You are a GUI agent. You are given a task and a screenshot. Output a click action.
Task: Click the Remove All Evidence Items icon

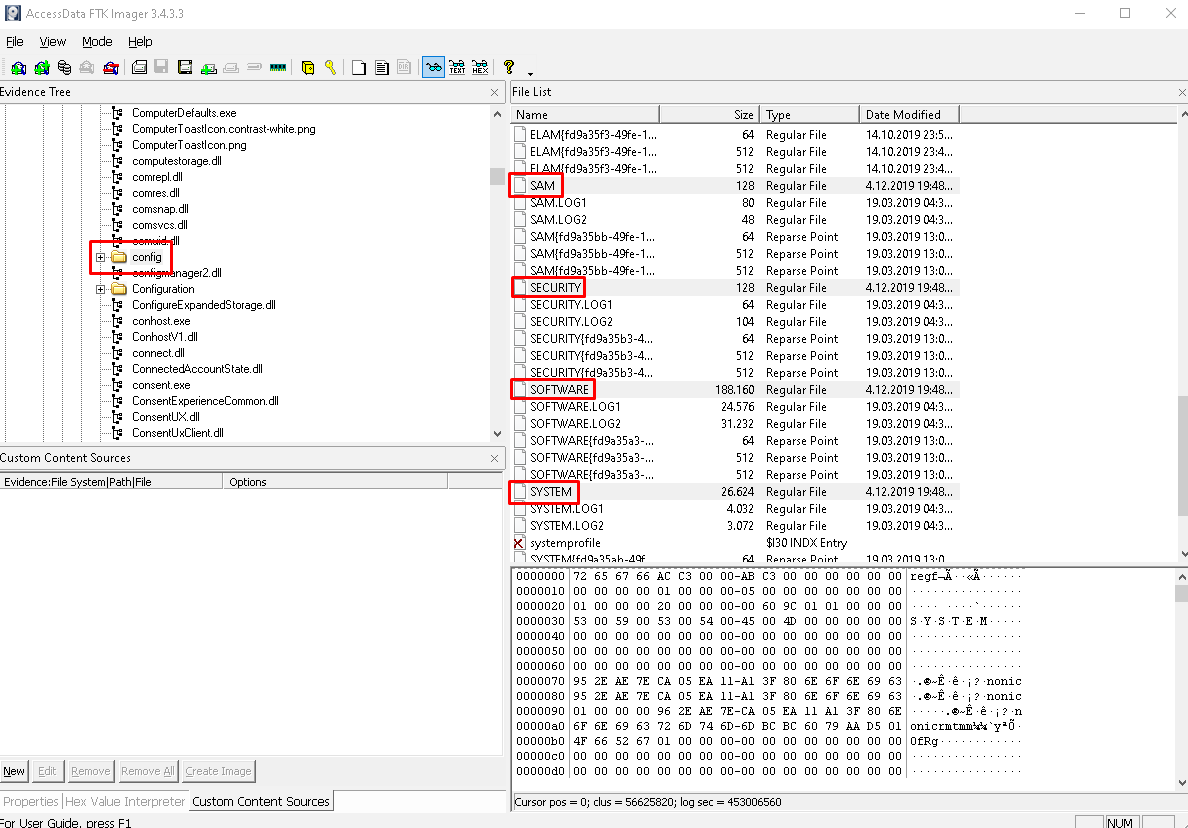click(111, 67)
